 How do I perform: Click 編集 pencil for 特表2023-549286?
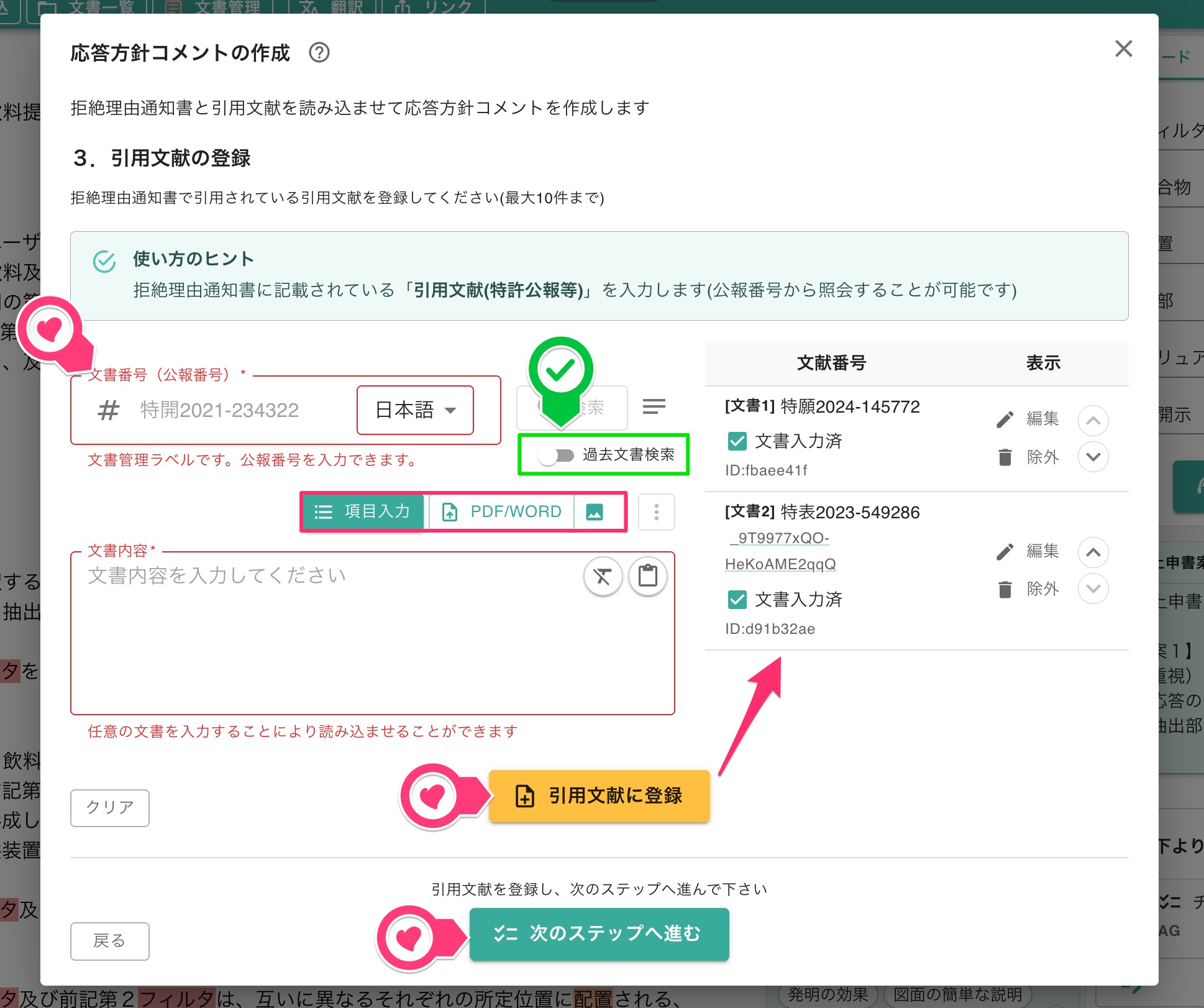point(1027,551)
